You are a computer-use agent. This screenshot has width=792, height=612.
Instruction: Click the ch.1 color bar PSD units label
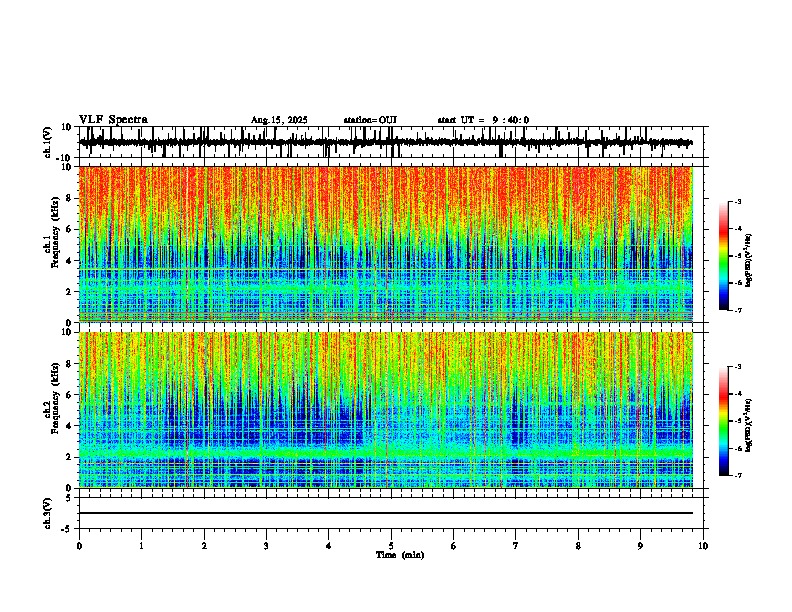(x=748, y=261)
